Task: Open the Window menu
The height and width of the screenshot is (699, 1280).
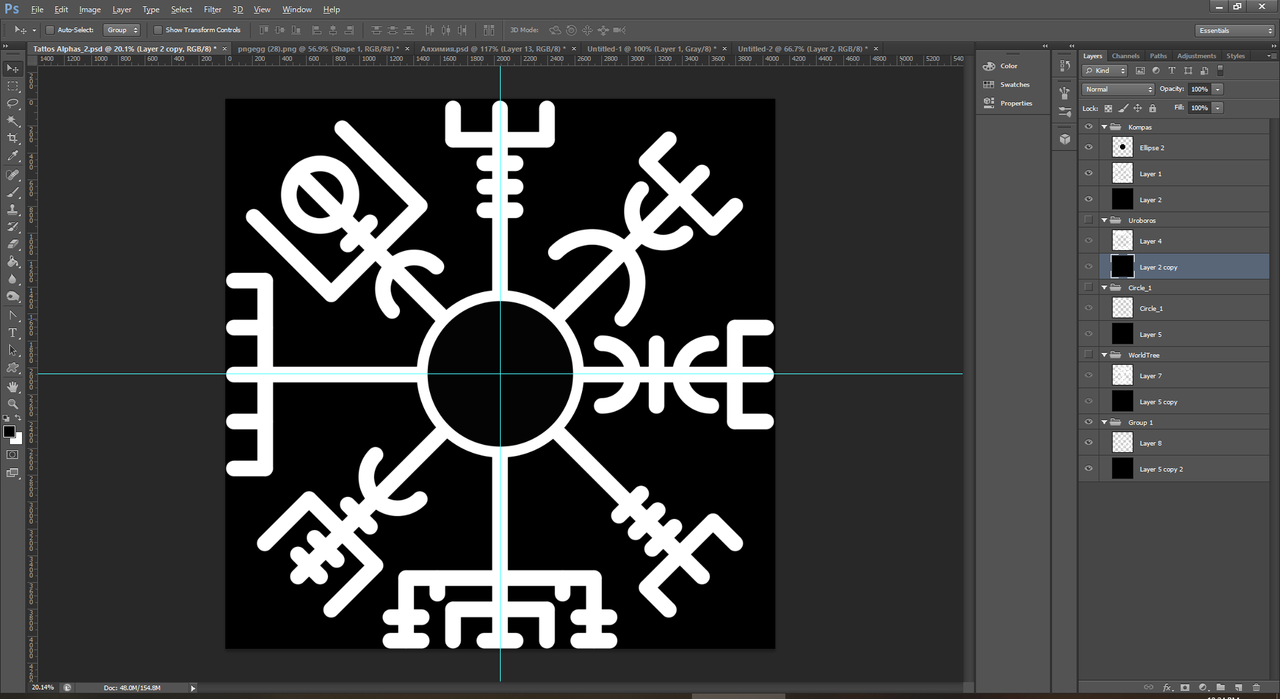Action: [297, 9]
